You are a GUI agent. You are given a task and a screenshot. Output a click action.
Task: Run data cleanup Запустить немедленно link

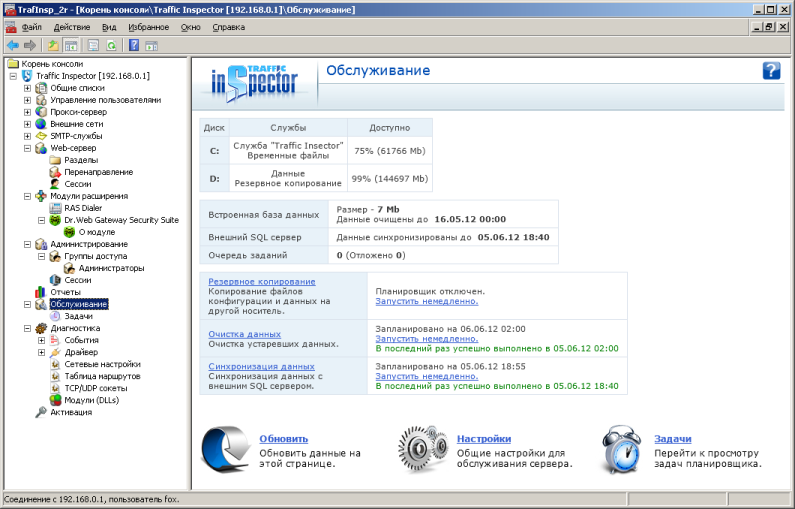click(x=426, y=339)
